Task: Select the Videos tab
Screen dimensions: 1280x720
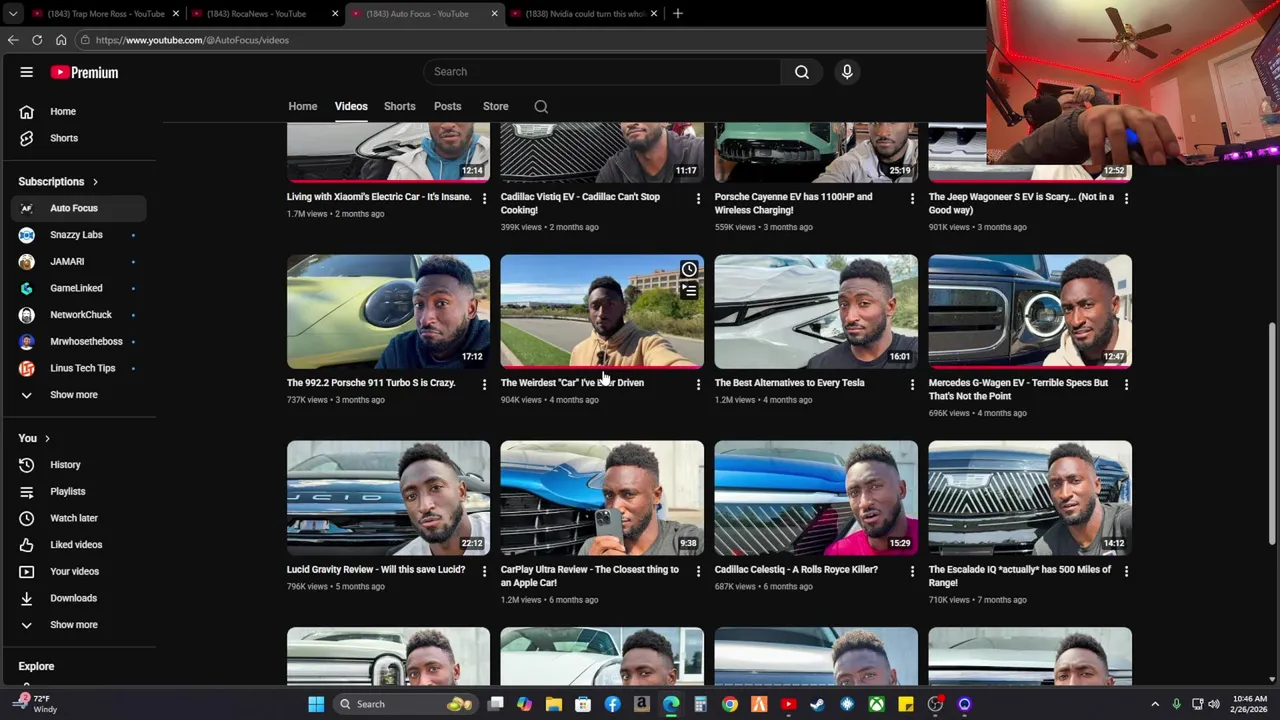Action: [351, 106]
